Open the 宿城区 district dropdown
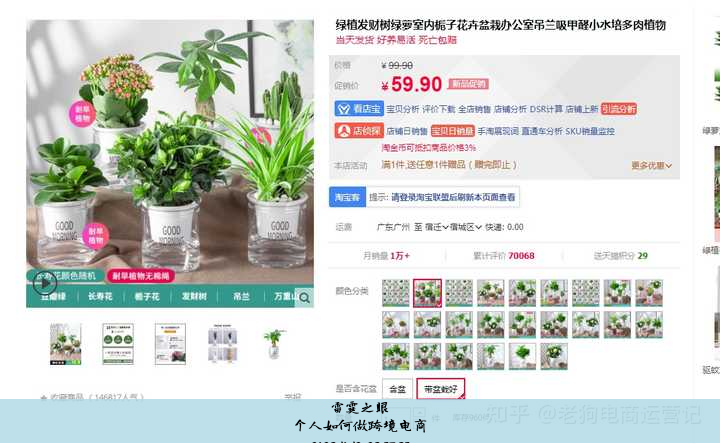The image size is (720, 444). pyautogui.click(x=465, y=227)
